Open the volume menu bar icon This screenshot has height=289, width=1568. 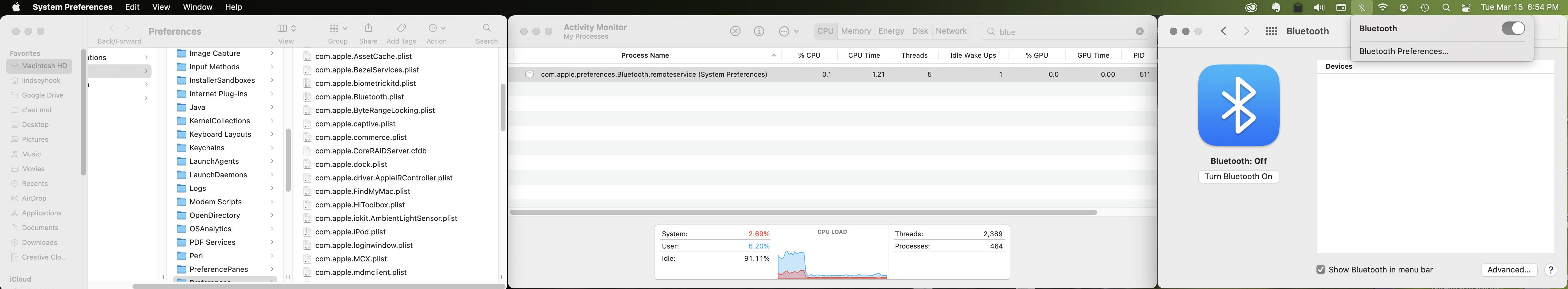(x=1319, y=8)
